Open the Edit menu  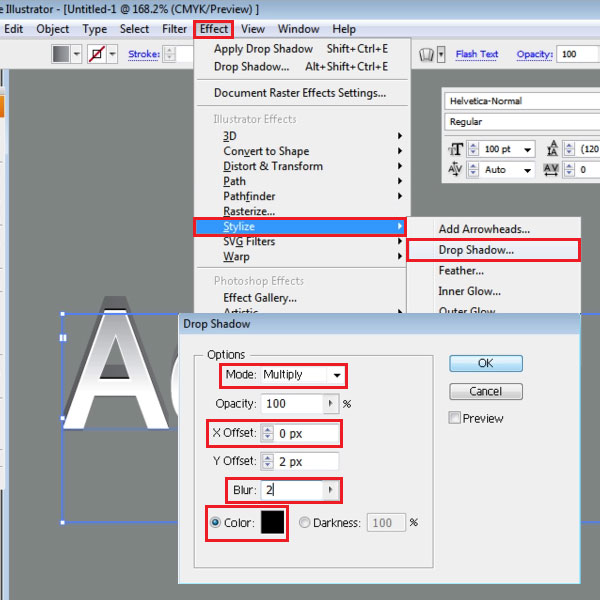[13, 29]
